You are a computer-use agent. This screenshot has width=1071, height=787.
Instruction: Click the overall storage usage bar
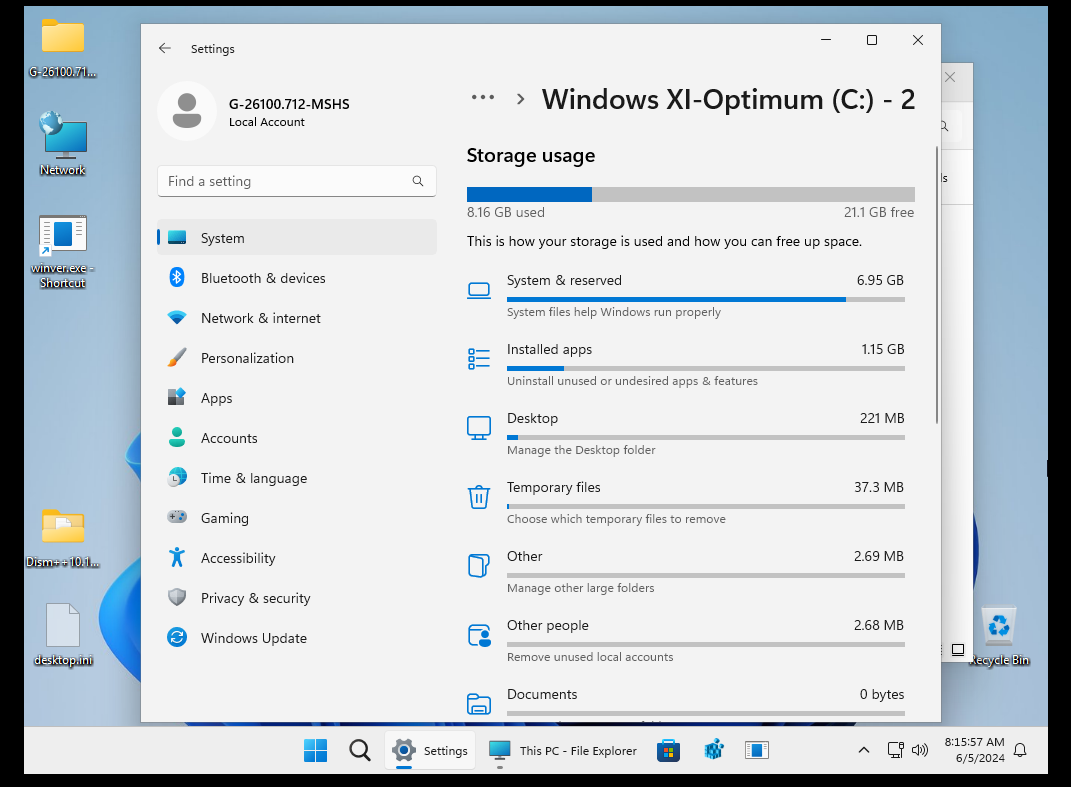(691, 194)
